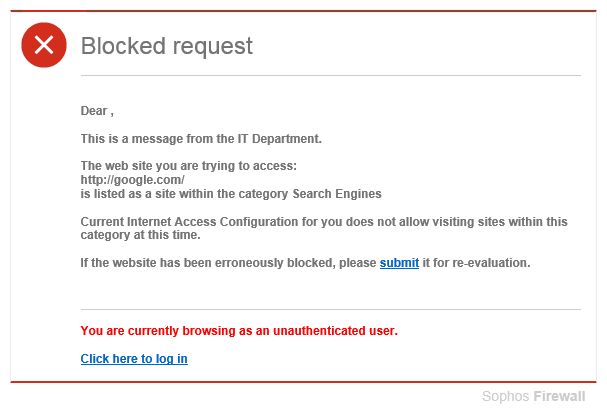Click the red line along the panel's bottom
Screen dimensions: 607x412
pyautogui.click(x=304, y=382)
